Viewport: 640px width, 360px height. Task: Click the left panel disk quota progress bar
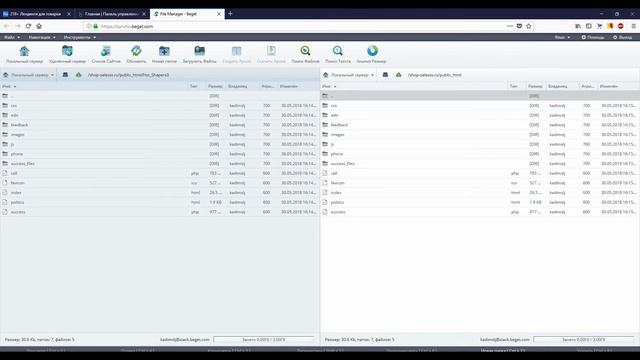(264, 340)
